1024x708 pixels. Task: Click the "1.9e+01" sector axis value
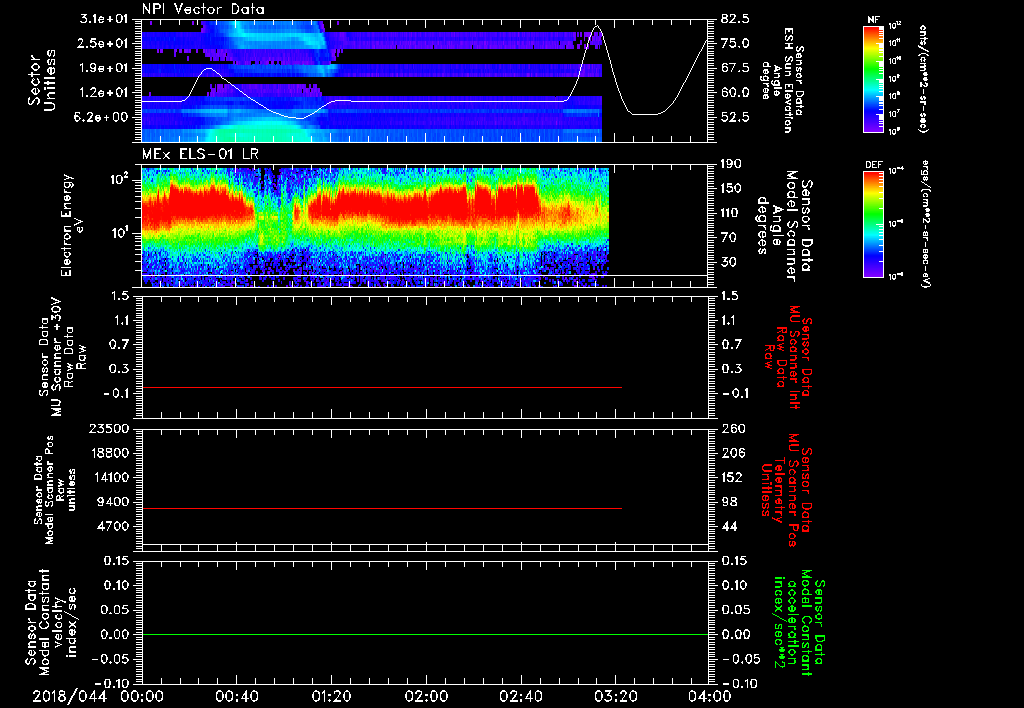click(102, 68)
